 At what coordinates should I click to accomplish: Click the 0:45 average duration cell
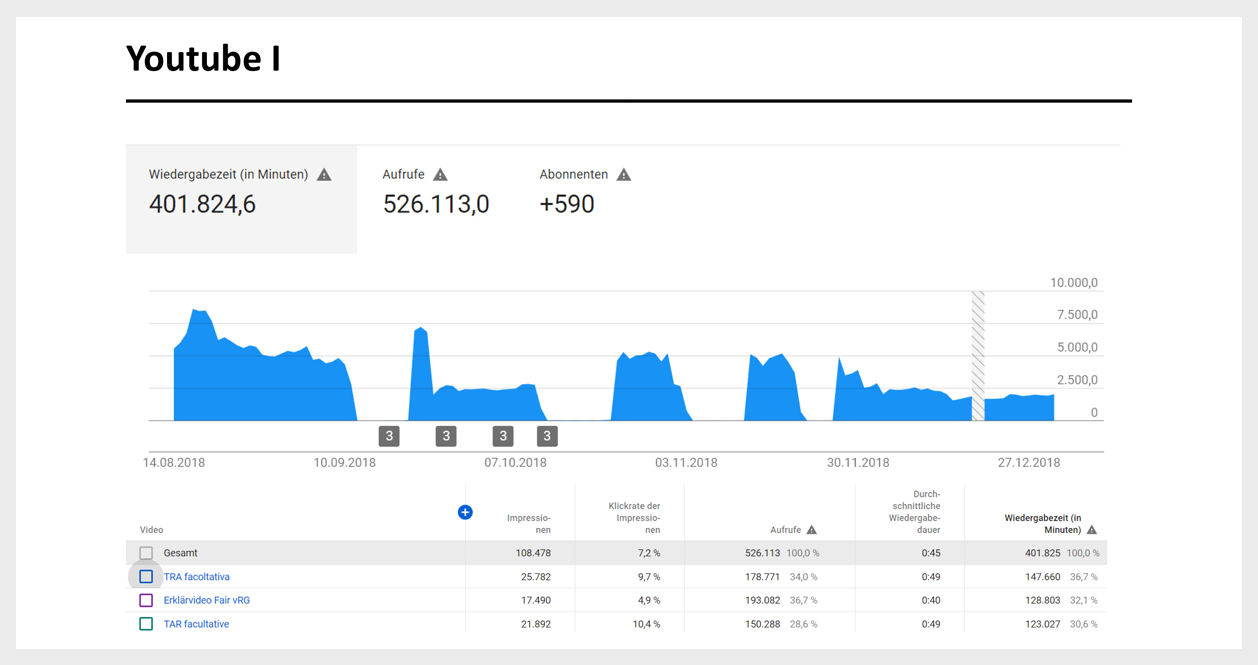(x=931, y=553)
